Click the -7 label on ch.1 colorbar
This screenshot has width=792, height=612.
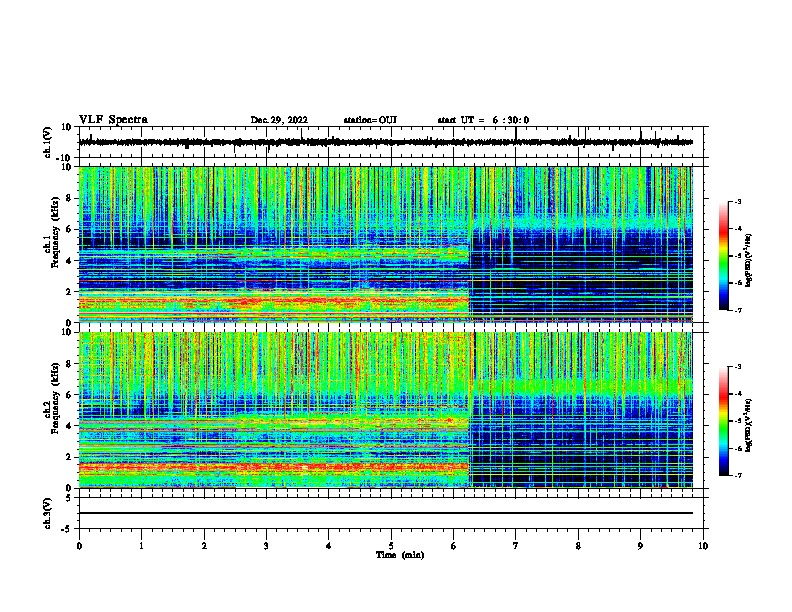(x=738, y=310)
